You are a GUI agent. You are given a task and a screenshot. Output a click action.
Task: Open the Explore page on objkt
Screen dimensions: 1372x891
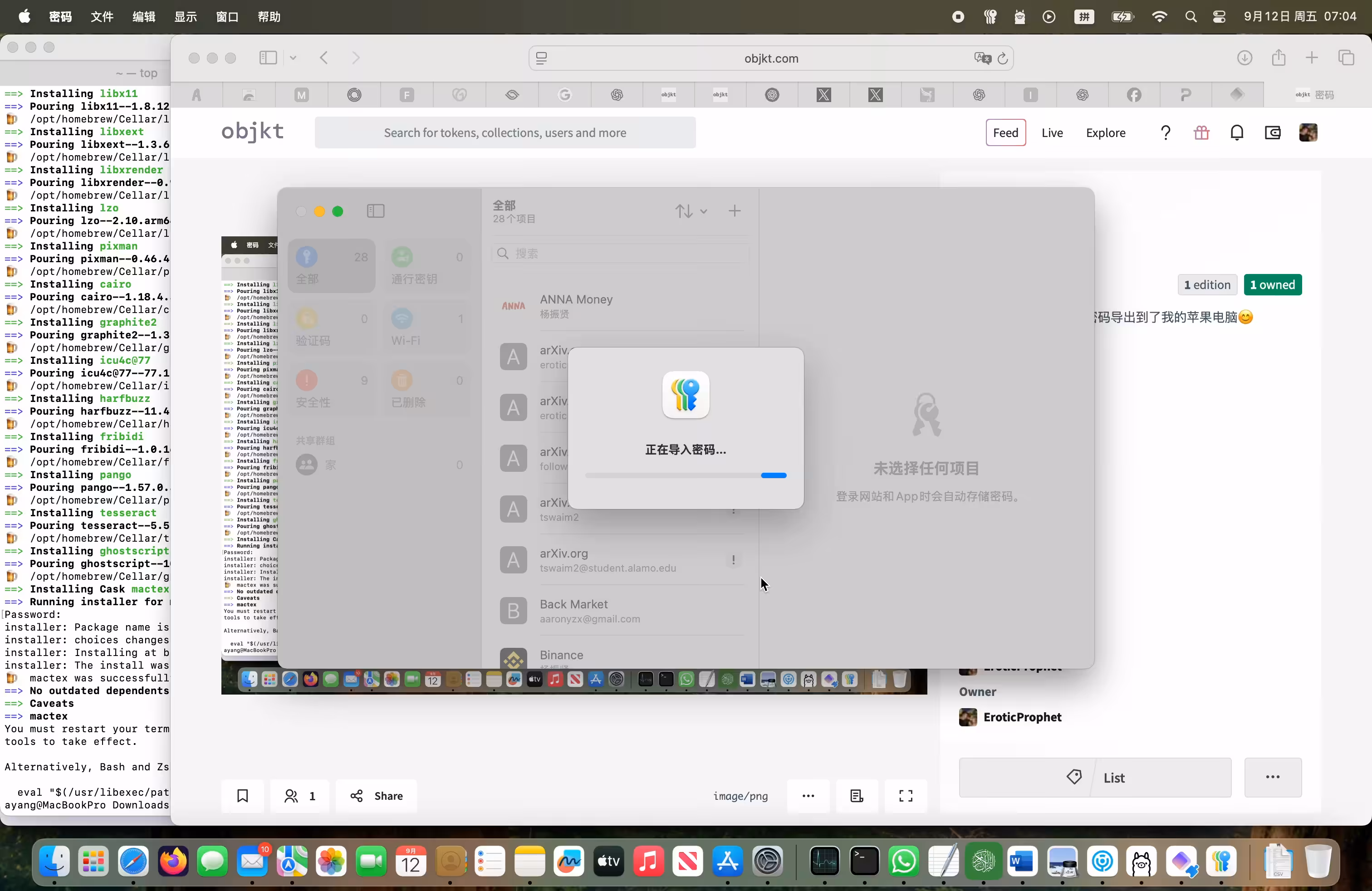point(1105,132)
